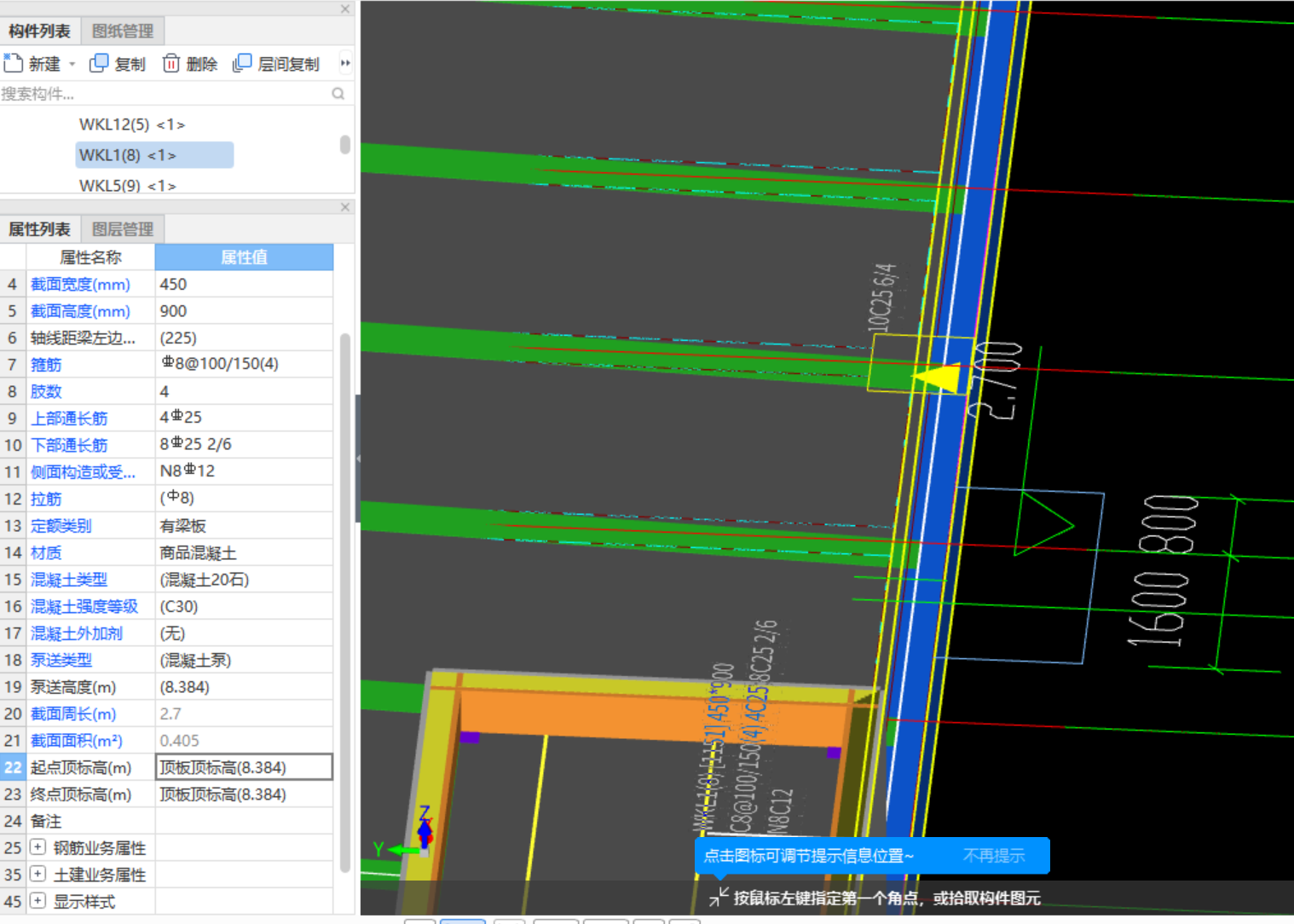The width and height of the screenshot is (1294, 924).
Task: Switch to the 构件列表 tab
Action: tap(40, 32)
